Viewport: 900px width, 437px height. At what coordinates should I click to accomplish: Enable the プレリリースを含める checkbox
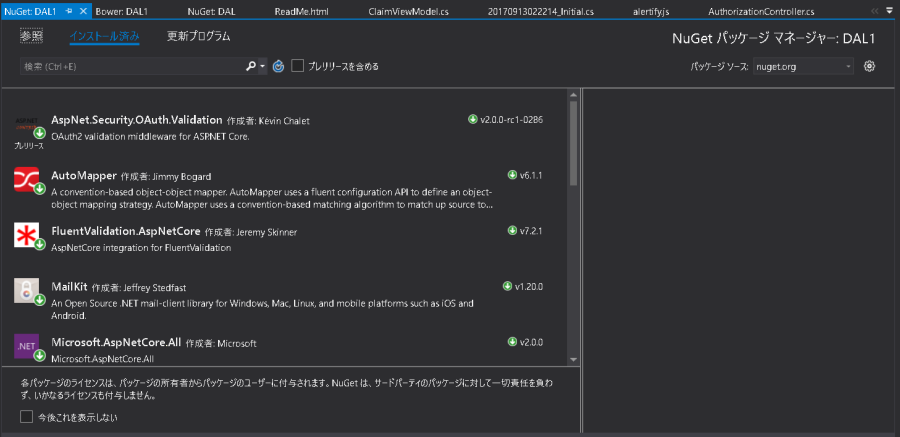click(297, 66)
